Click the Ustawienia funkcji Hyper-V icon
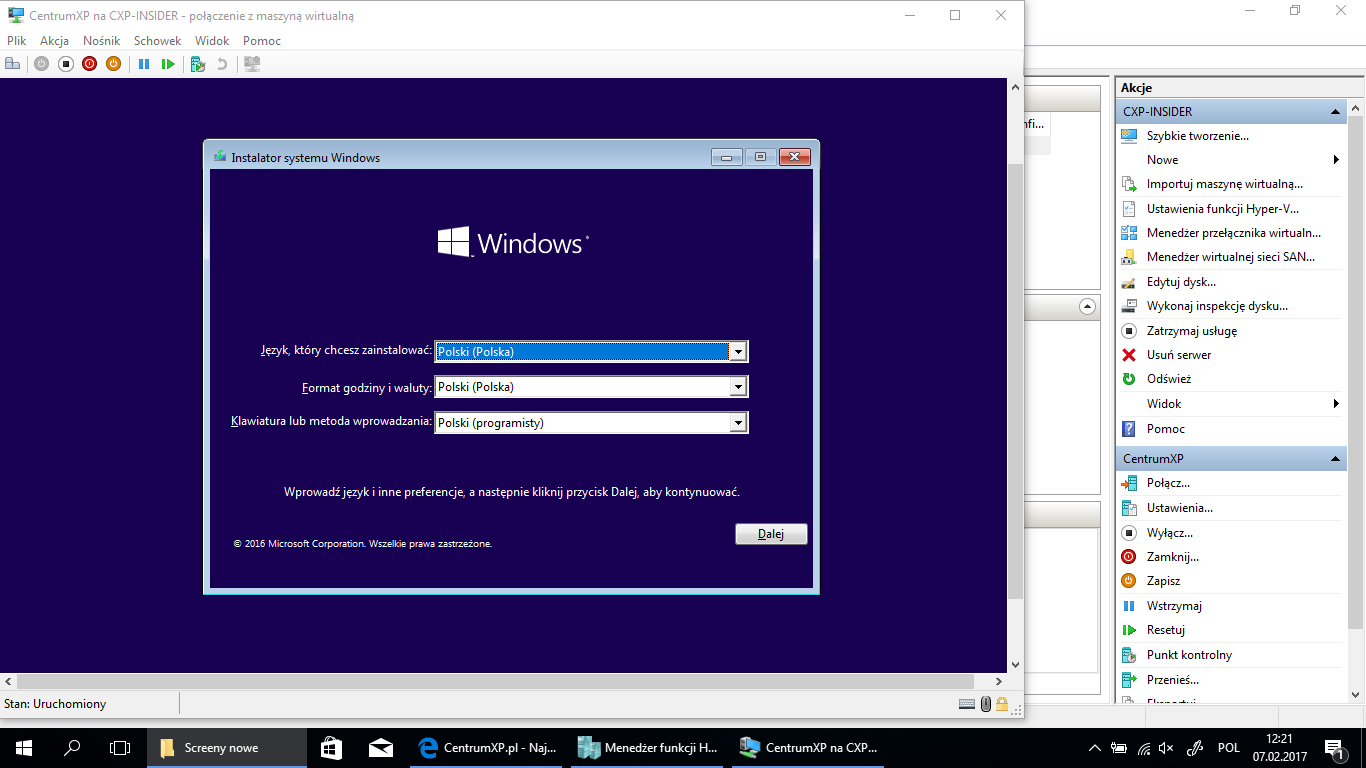This screenshot has width=1366, height=768. pos(1129,209)
